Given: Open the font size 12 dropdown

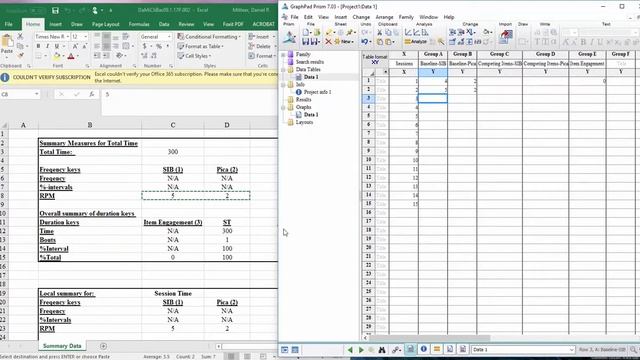Looking at the screenshot, I should pos(85,37).
